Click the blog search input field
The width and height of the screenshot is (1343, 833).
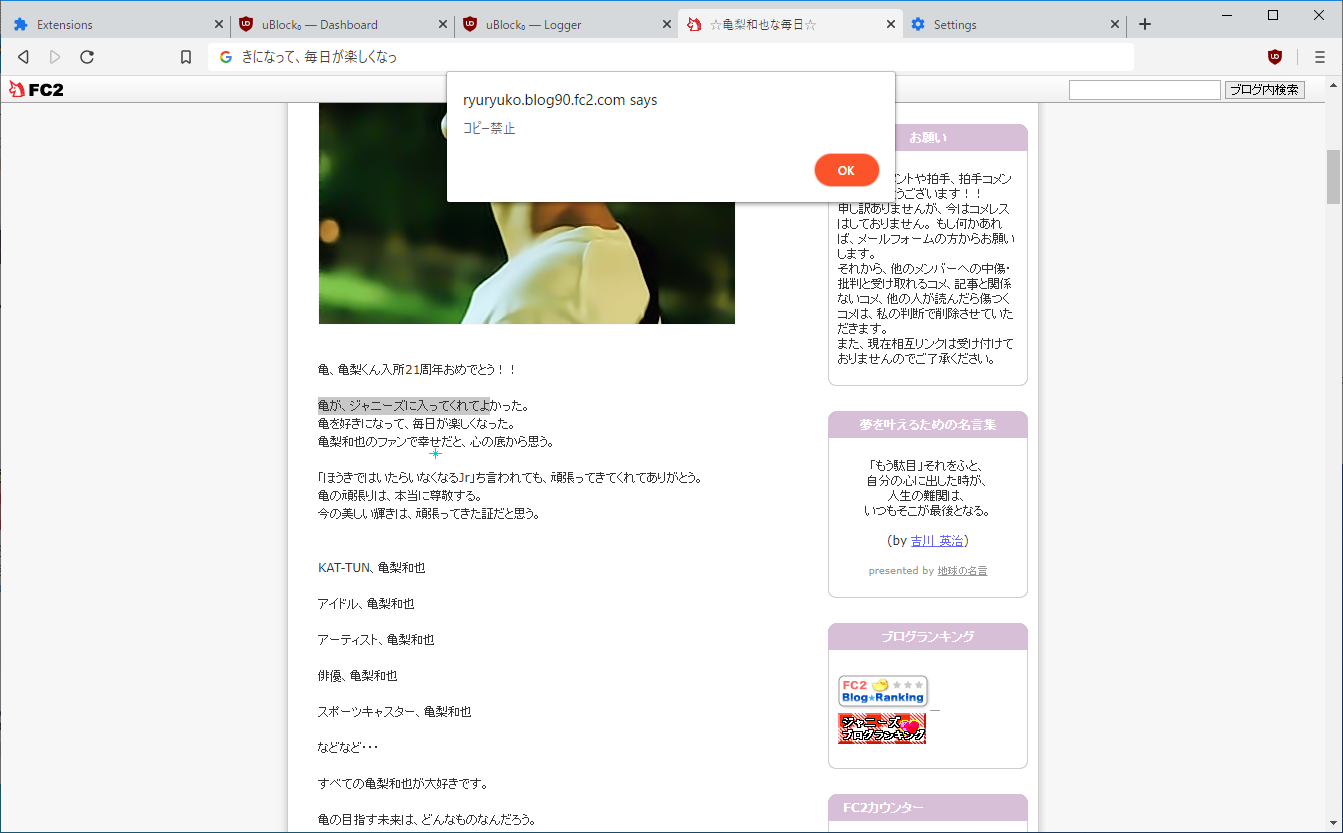pos(1145,90)
